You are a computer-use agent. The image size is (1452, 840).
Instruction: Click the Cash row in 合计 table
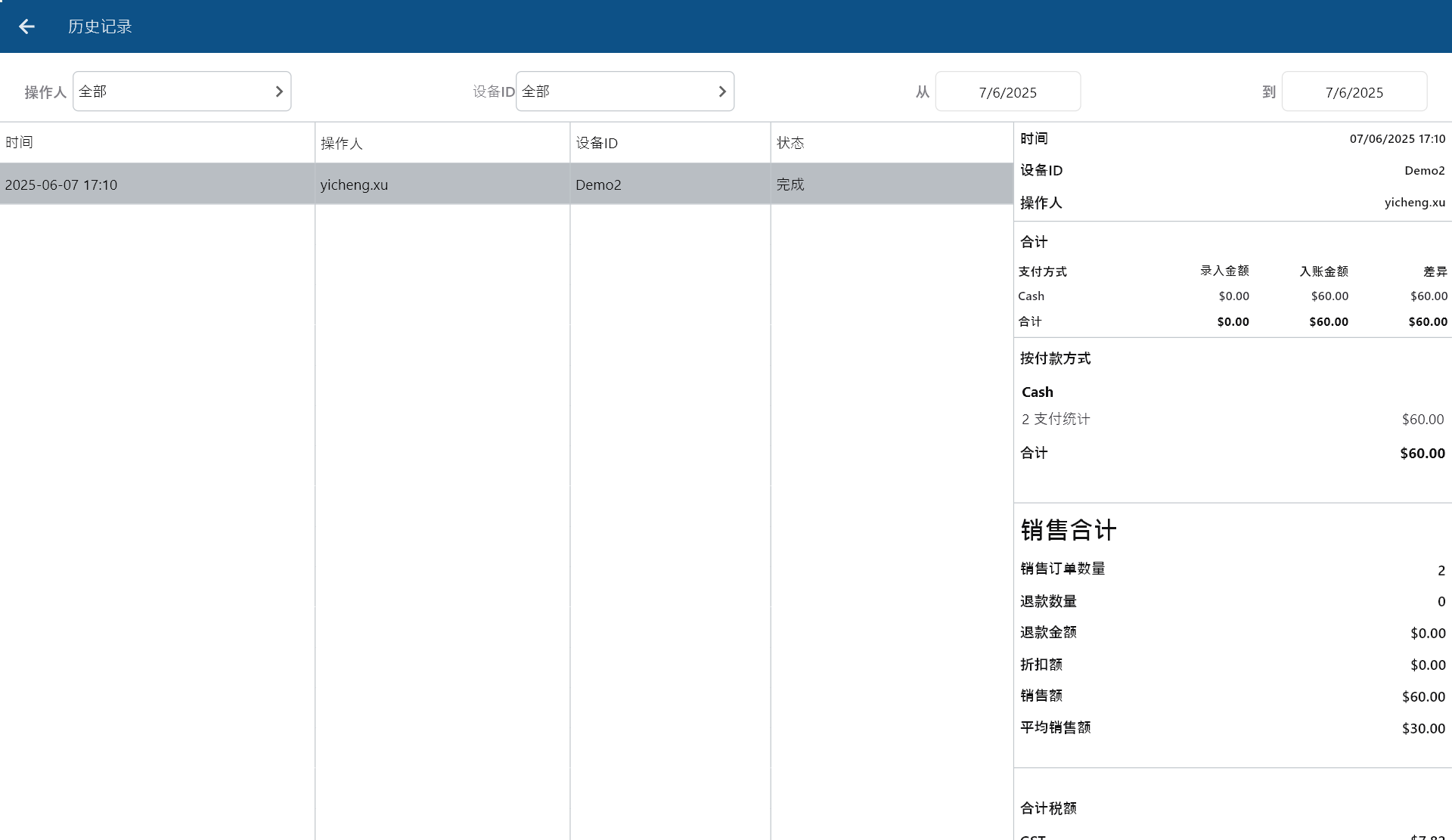click(x=1233, y=296)
